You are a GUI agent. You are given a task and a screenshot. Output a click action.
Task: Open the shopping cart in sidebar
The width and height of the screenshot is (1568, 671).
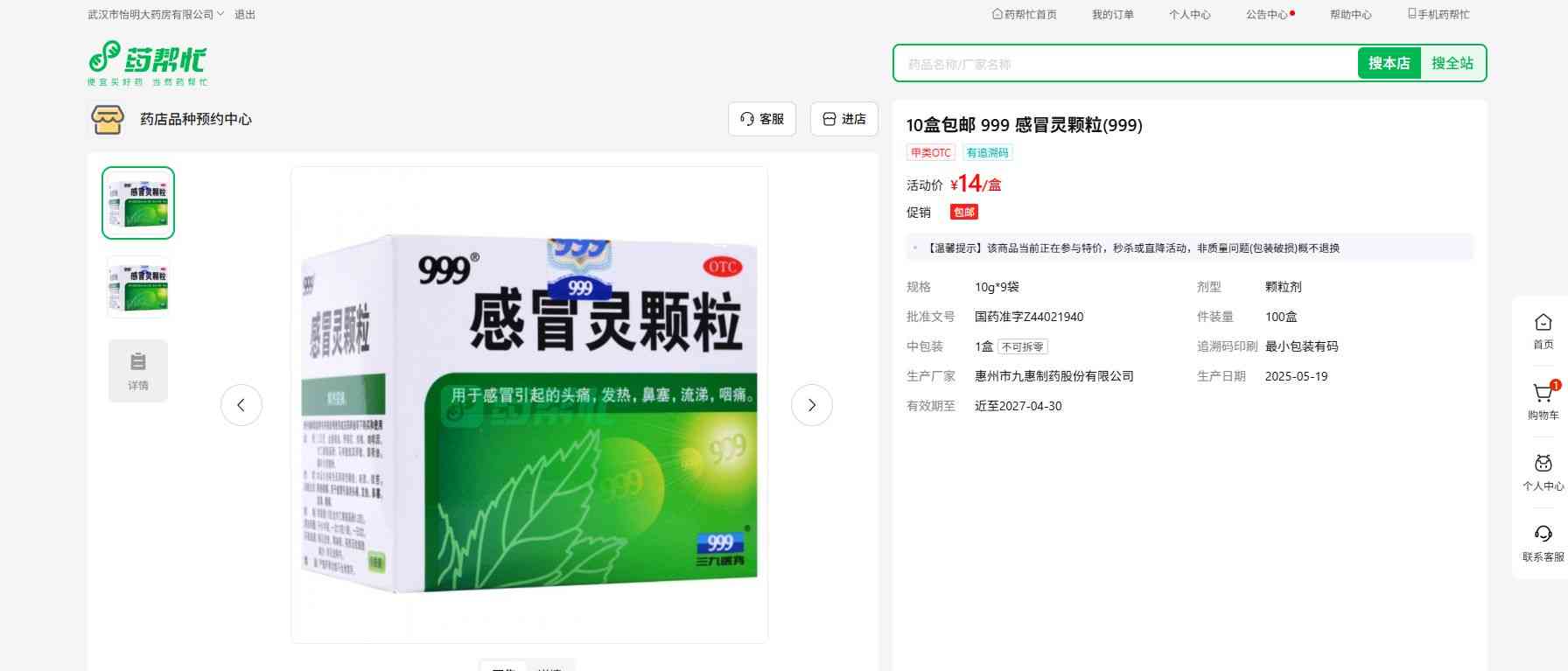point(1543,401)
